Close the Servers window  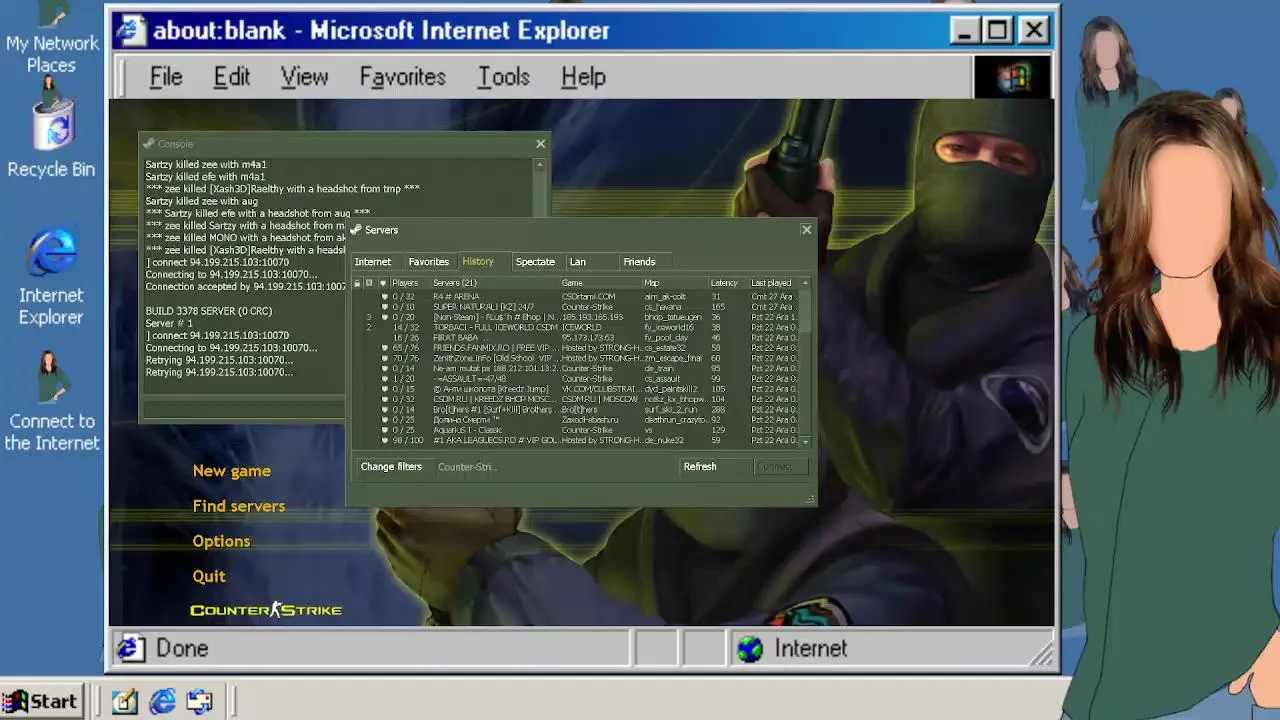(806, 230)
